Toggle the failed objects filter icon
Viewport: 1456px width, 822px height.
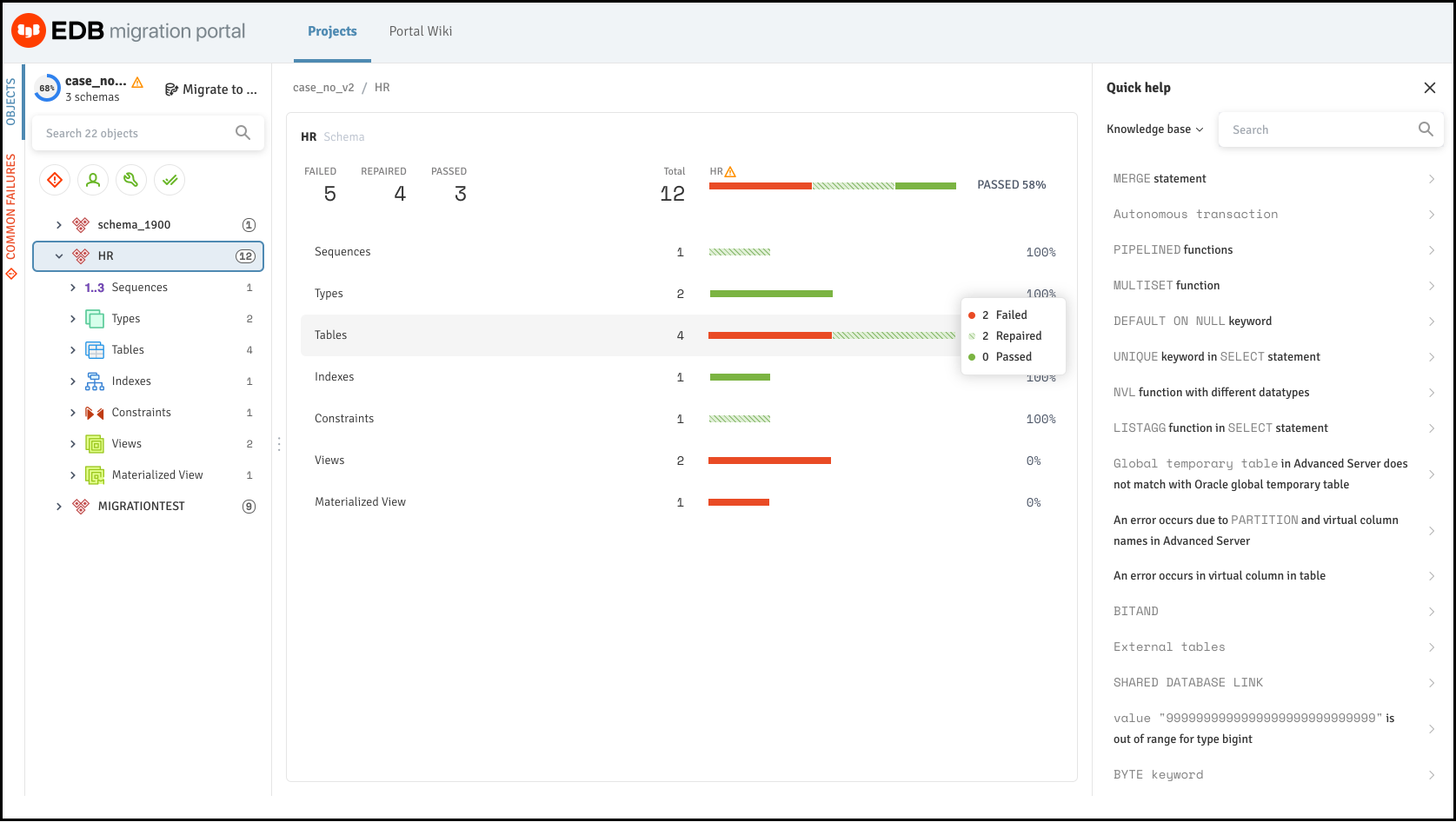pos(55,180)
